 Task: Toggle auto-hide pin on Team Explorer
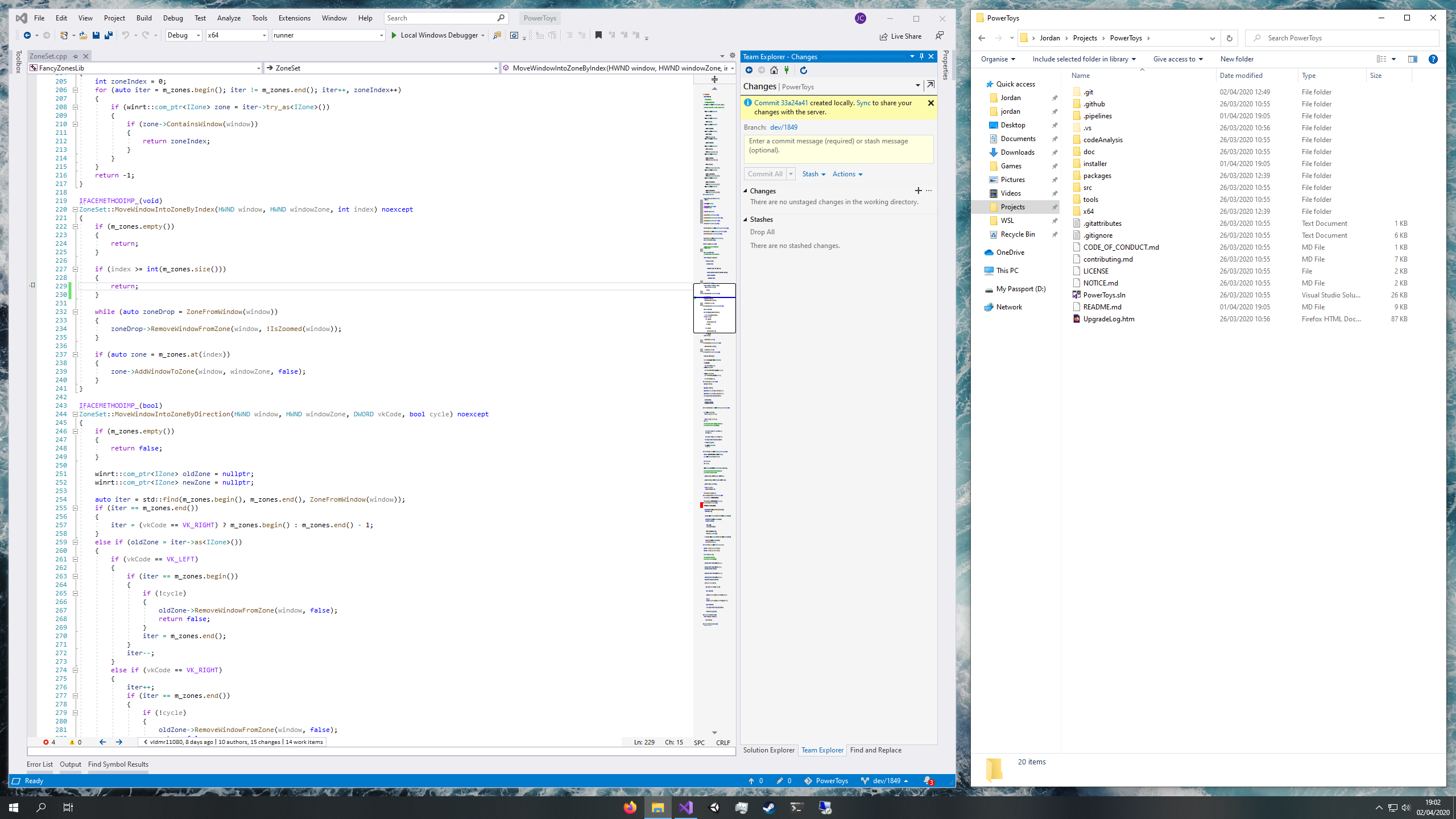(922, 56)
